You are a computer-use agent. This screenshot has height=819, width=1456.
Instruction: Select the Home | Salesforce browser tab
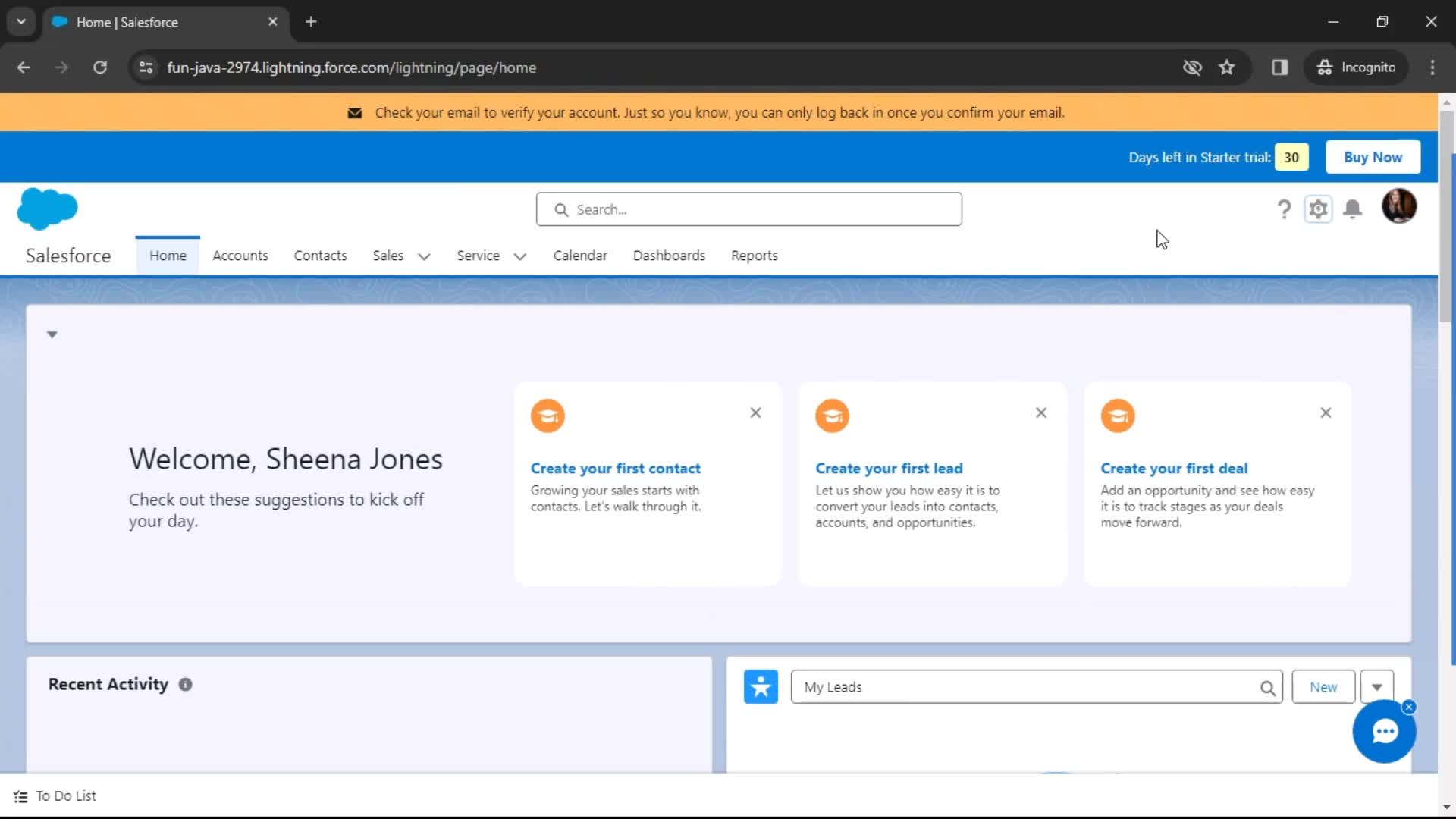(165, 22)
